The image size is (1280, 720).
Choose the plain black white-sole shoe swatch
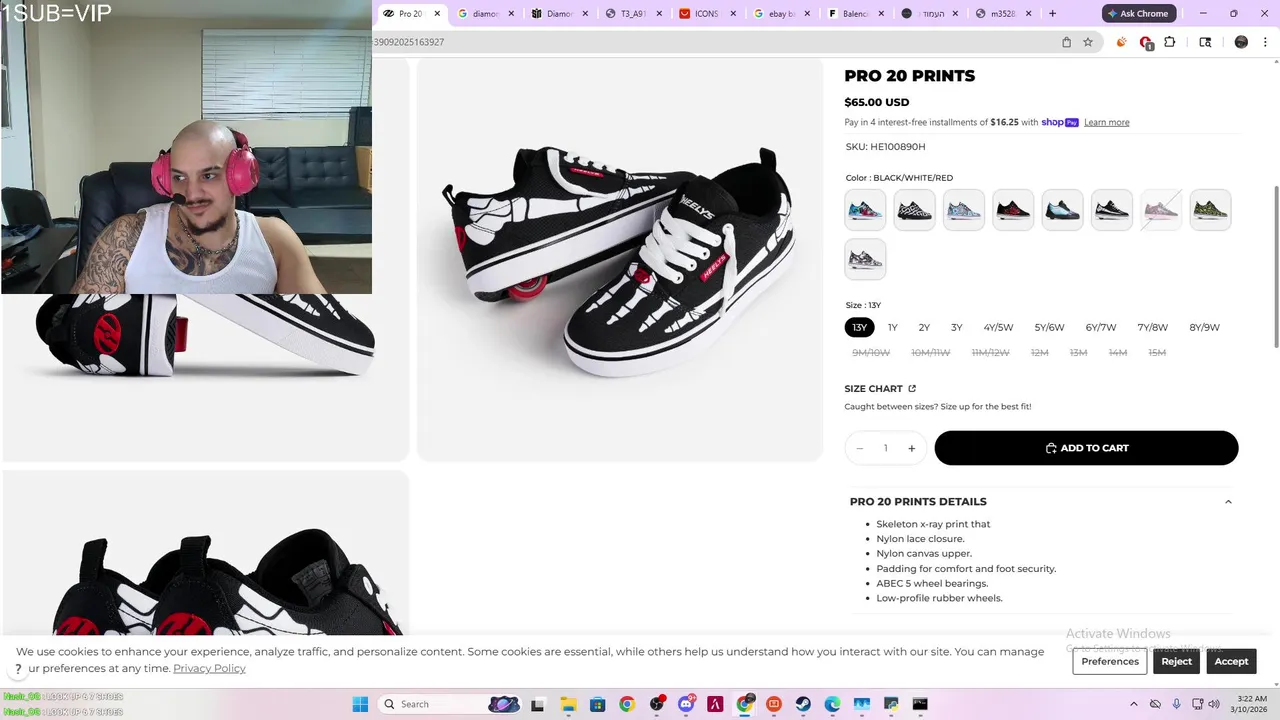[x=1112, y=210]
